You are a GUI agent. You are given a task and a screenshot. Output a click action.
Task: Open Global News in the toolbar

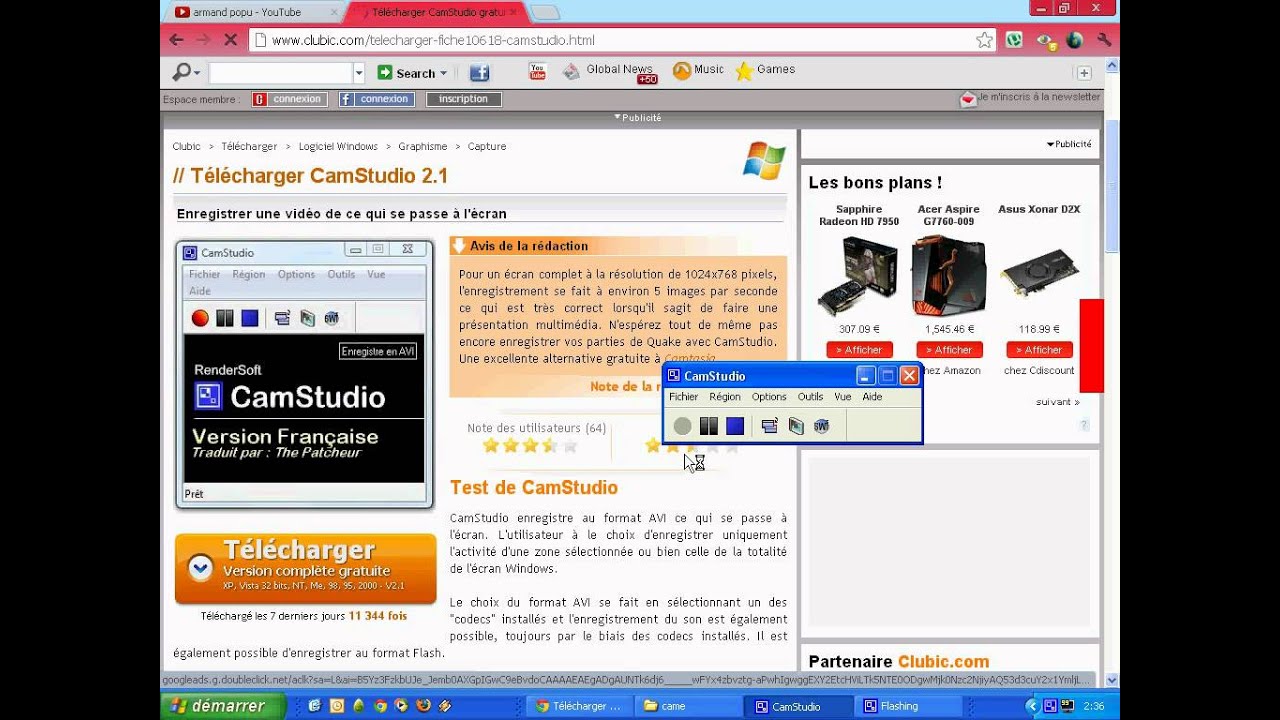(x=608, y=71)
